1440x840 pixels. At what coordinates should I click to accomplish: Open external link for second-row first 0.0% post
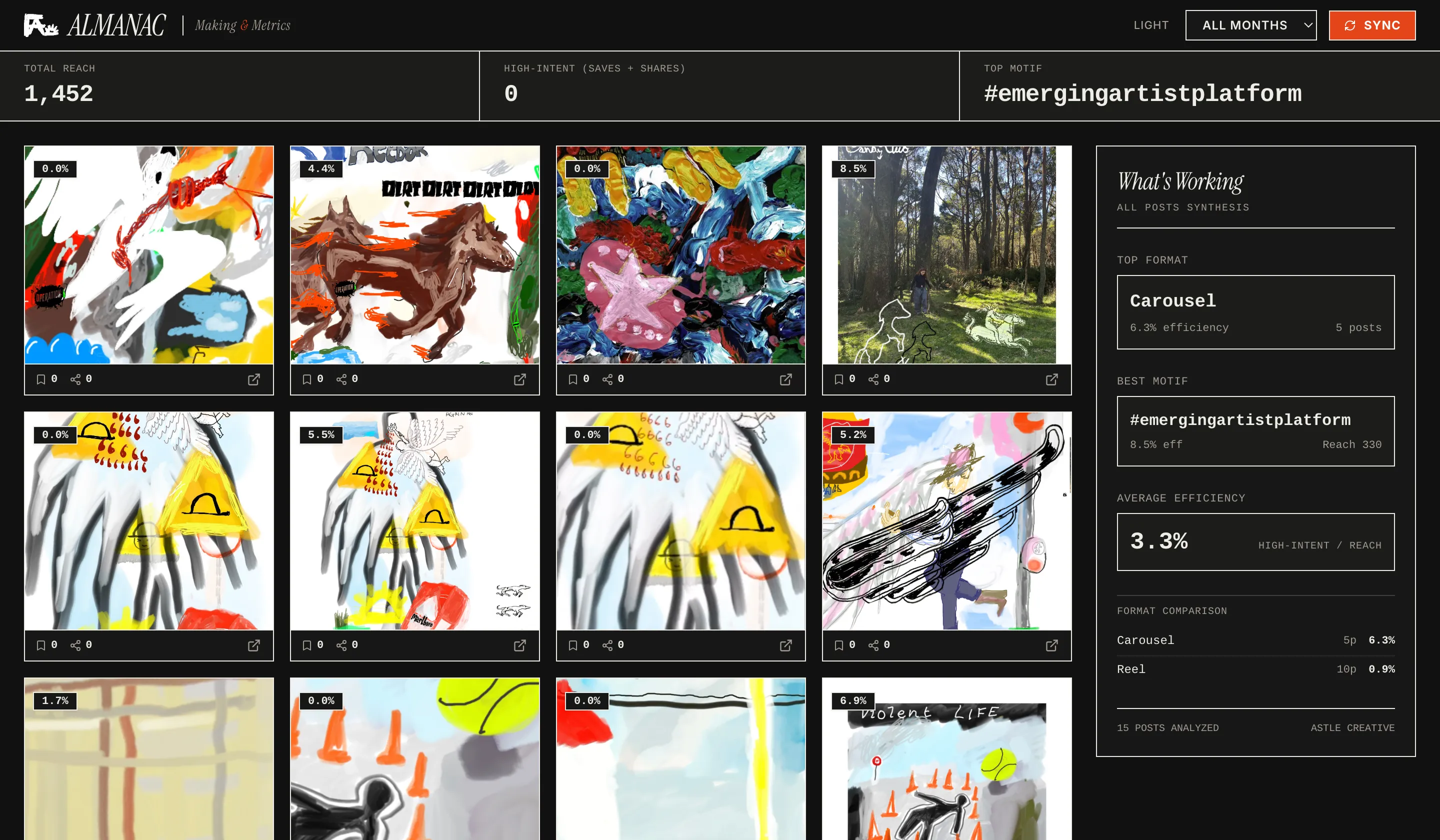[x=253, y=645]
